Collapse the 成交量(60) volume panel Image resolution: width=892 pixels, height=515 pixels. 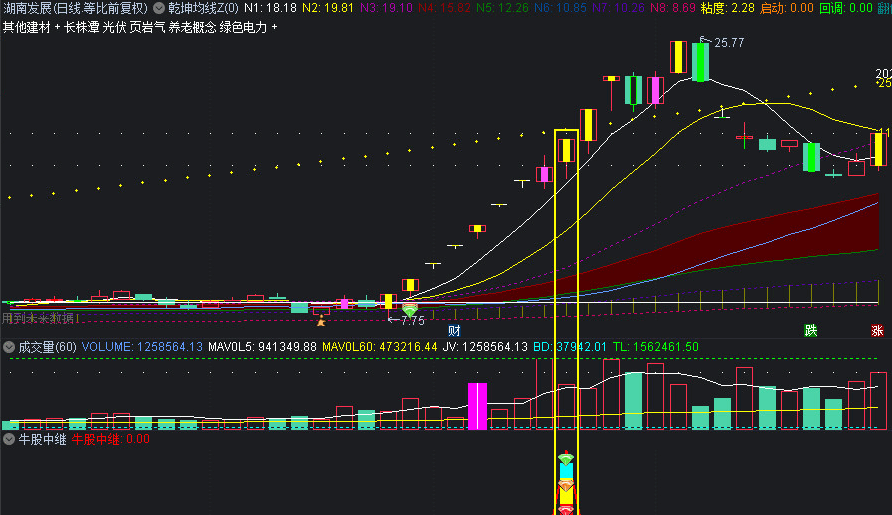click(9, 347)
